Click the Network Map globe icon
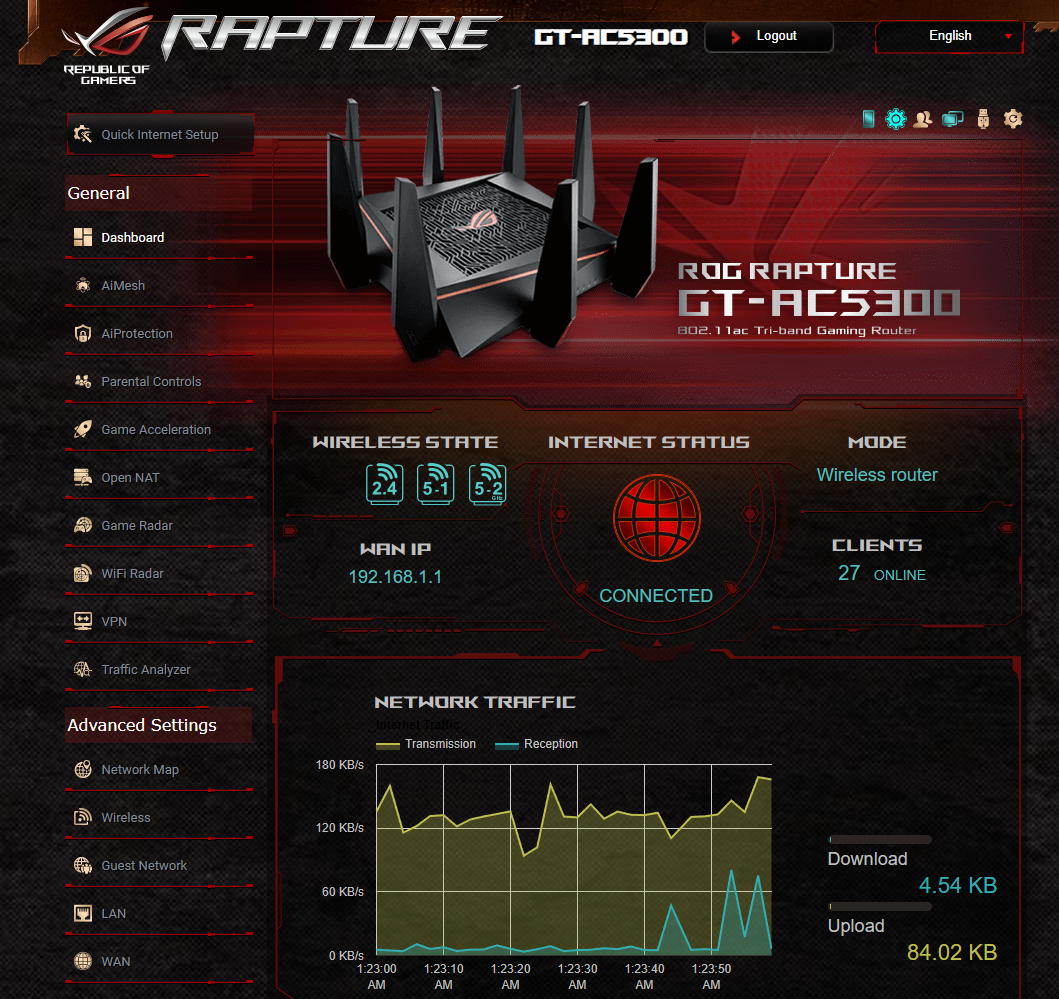 pos(82,769)
